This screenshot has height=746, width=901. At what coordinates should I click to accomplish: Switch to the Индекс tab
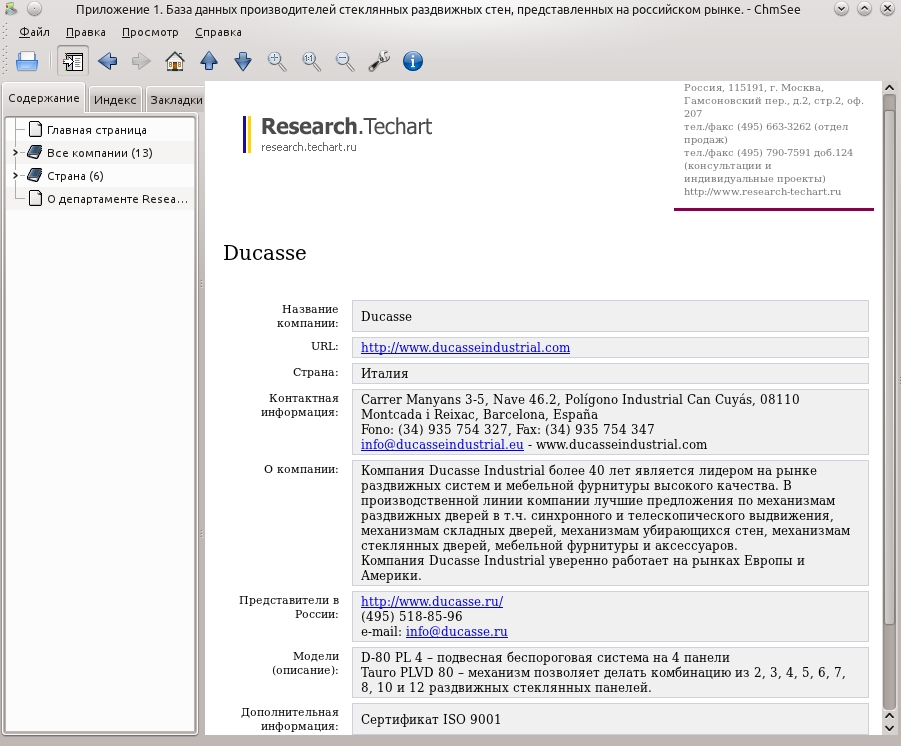115,100
